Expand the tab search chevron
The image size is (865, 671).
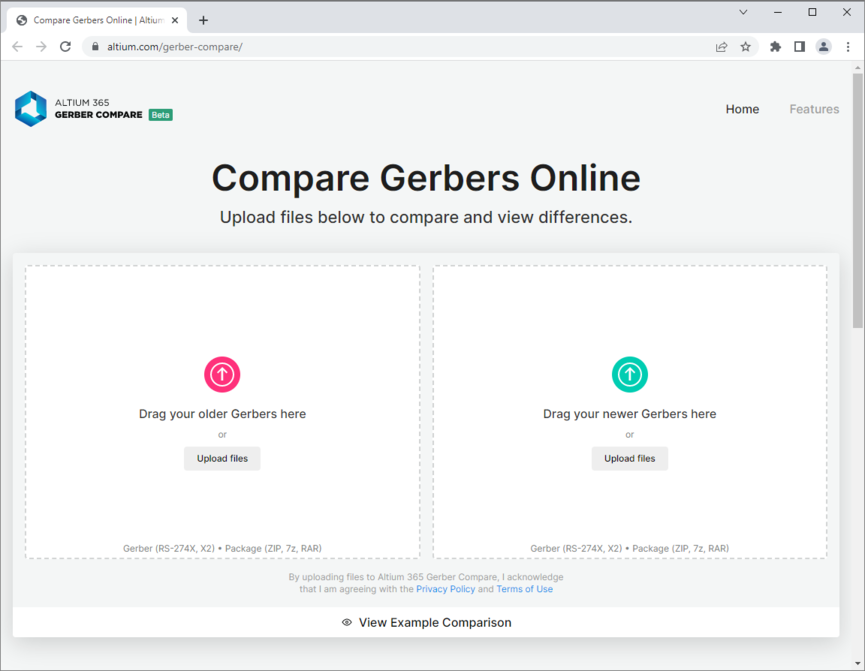click(x=743, y=13)
